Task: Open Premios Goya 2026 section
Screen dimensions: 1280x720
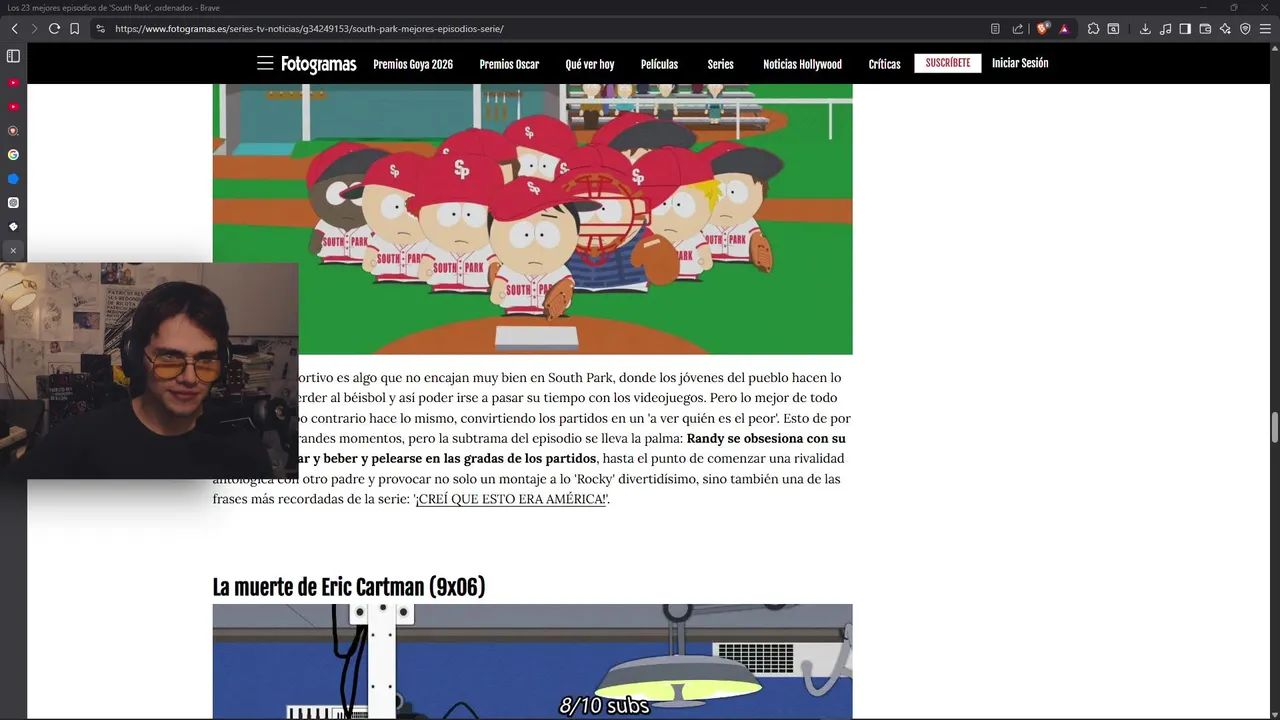Action: coord(413,64)
